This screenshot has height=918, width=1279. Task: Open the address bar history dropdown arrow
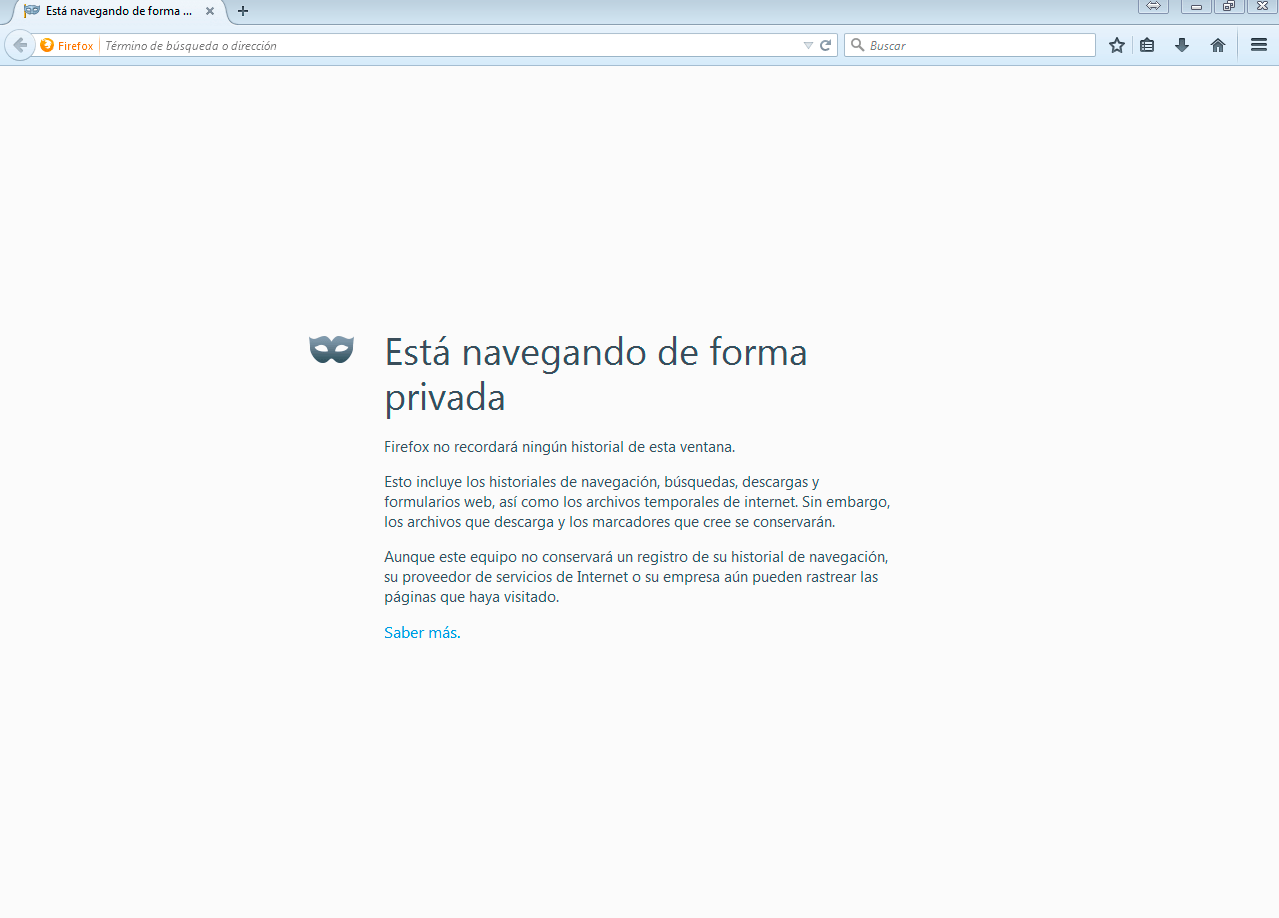click(808, 45)
